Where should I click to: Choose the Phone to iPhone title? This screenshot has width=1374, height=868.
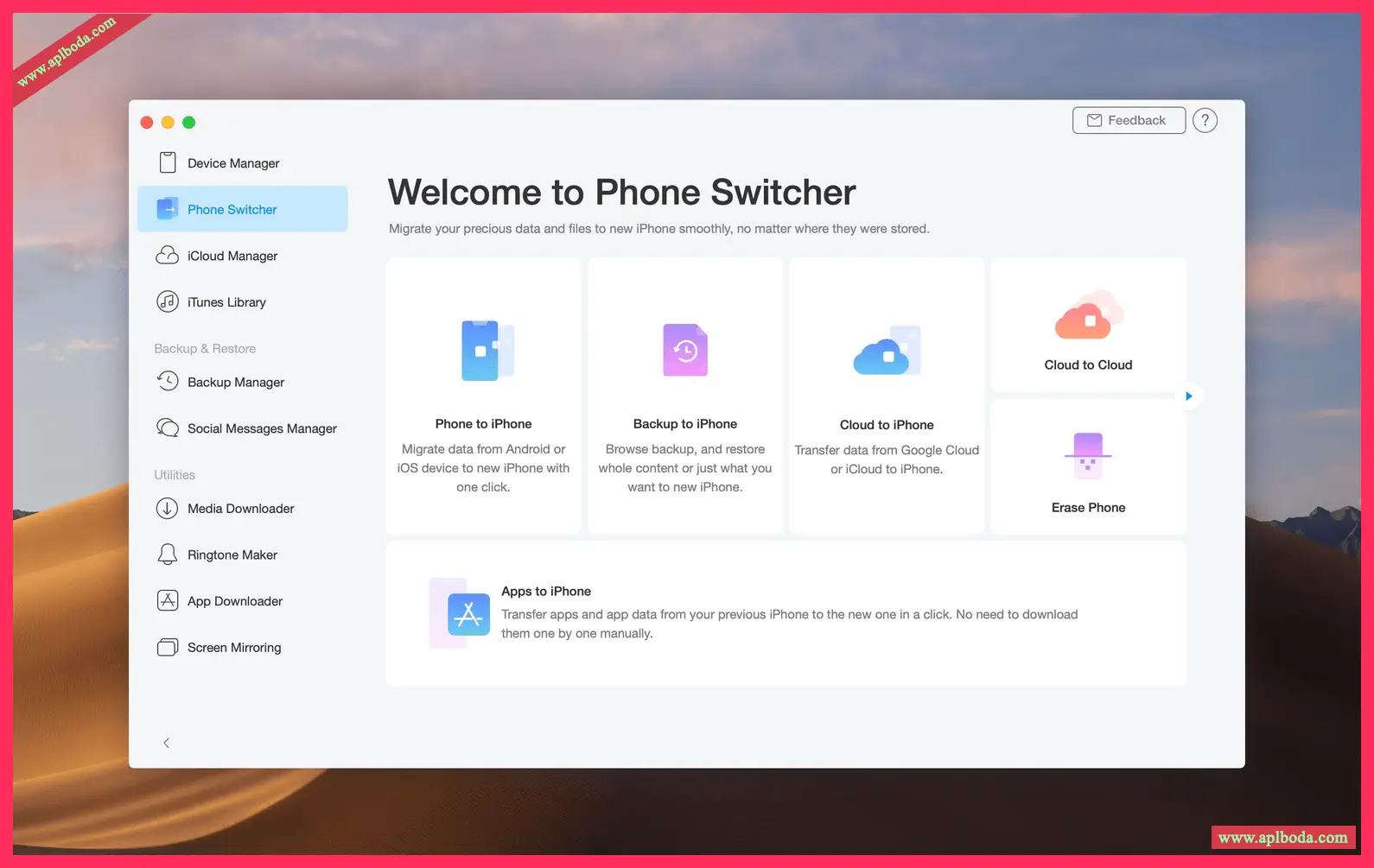click(483, 424)
